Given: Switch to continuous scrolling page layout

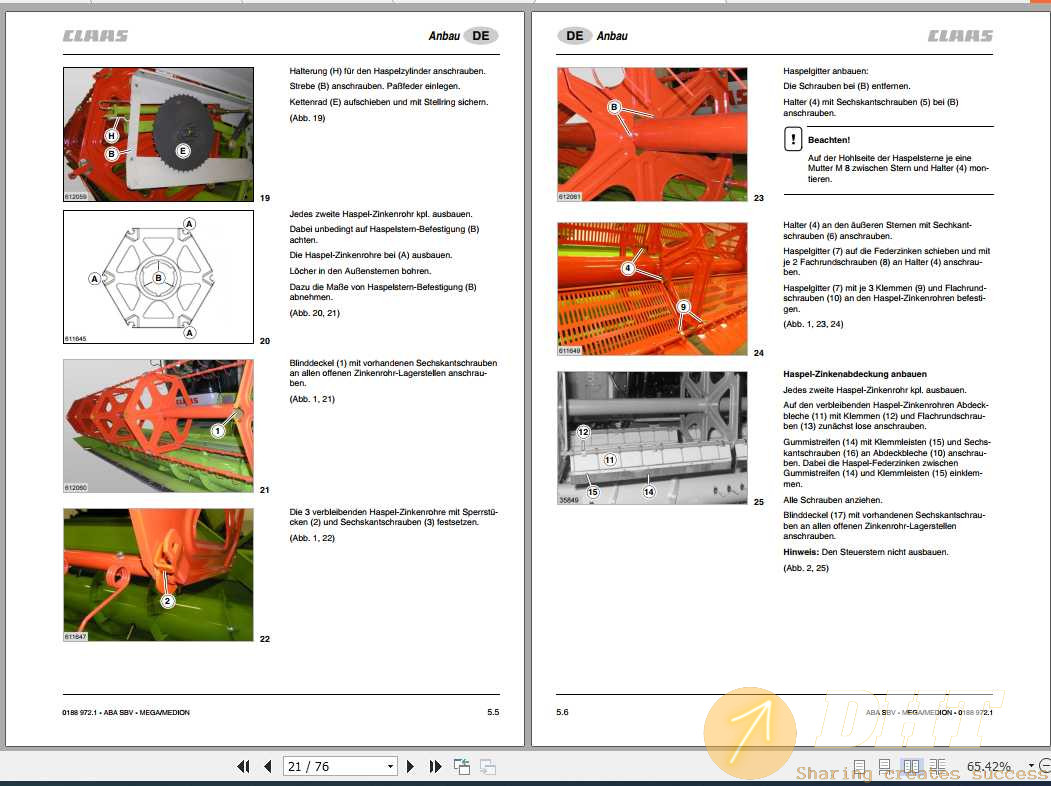Looking at the screenshot, I should coord(885,766).
